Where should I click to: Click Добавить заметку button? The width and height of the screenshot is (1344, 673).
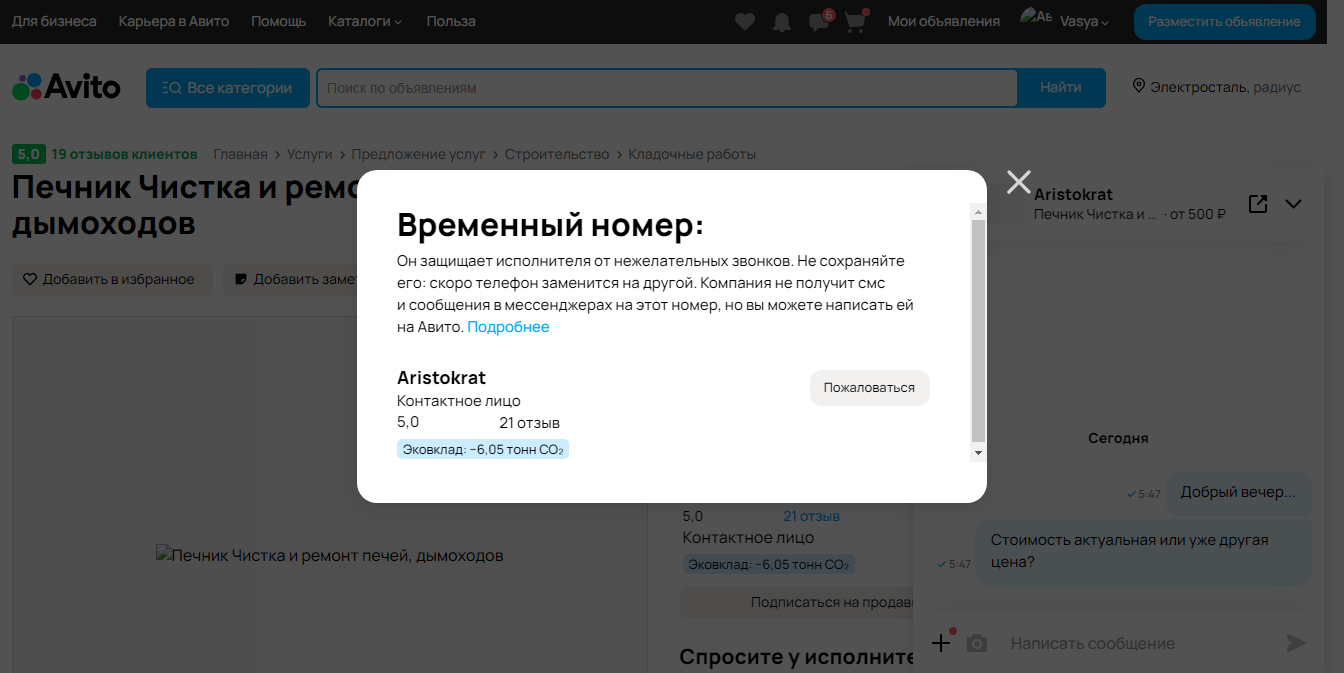click(290, 279)
